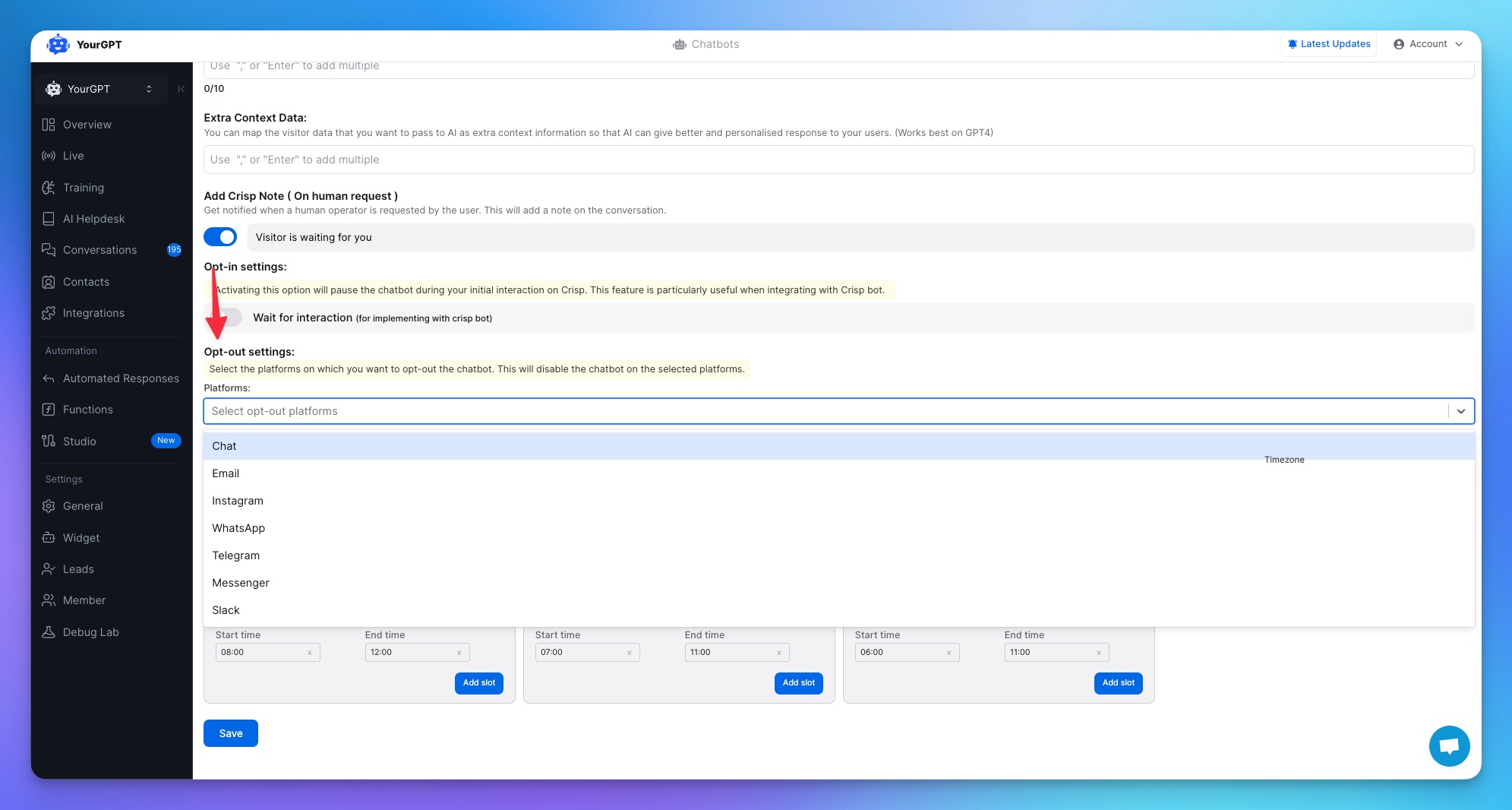Select Email from platform list

pos(839,473)
